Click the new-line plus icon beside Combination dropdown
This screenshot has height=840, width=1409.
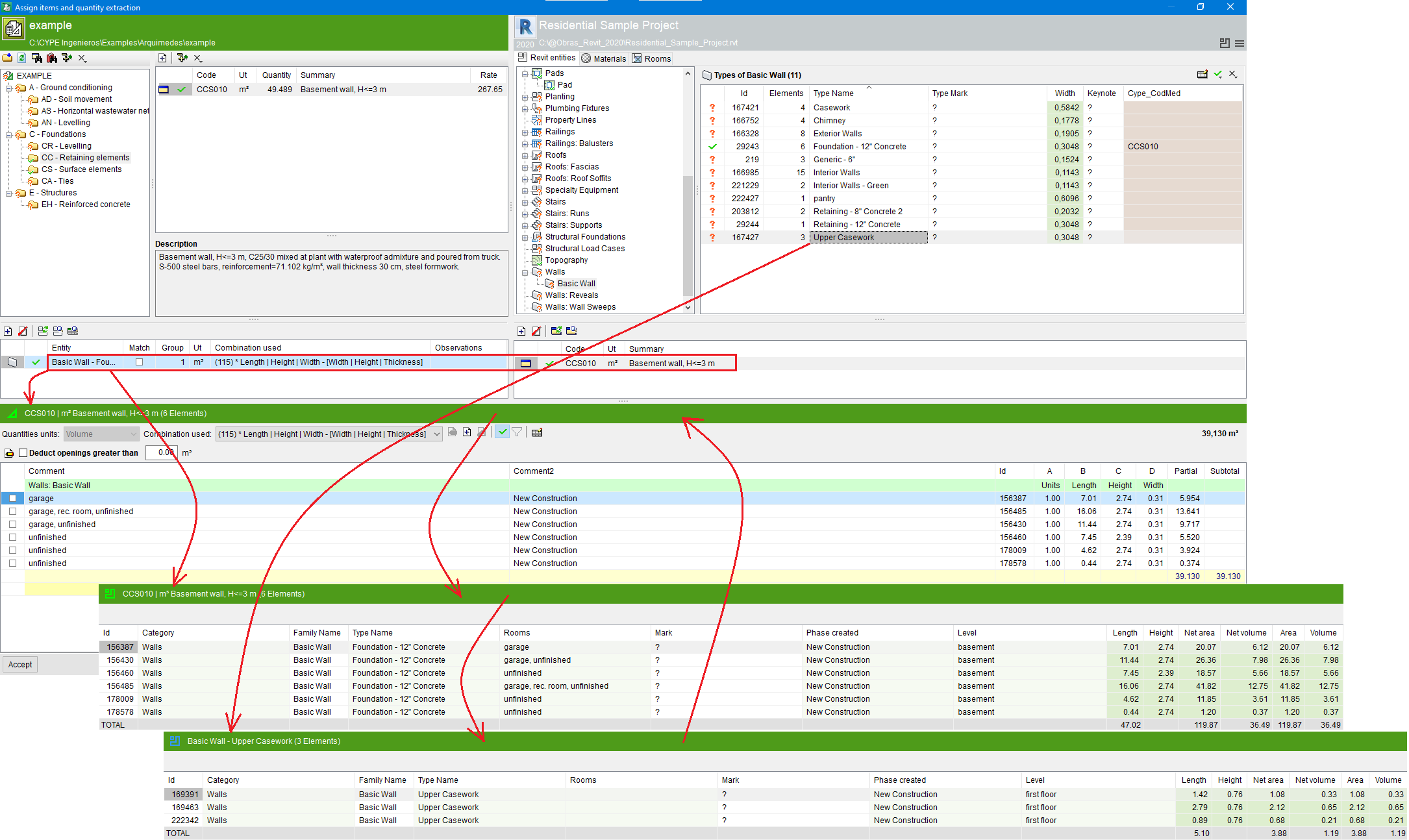467,432
